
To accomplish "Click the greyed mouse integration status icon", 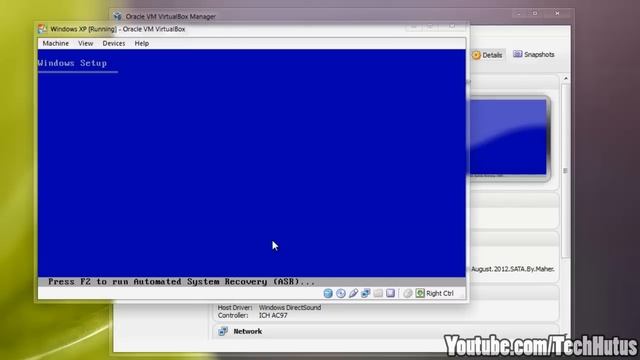I will tap(407, 293).
